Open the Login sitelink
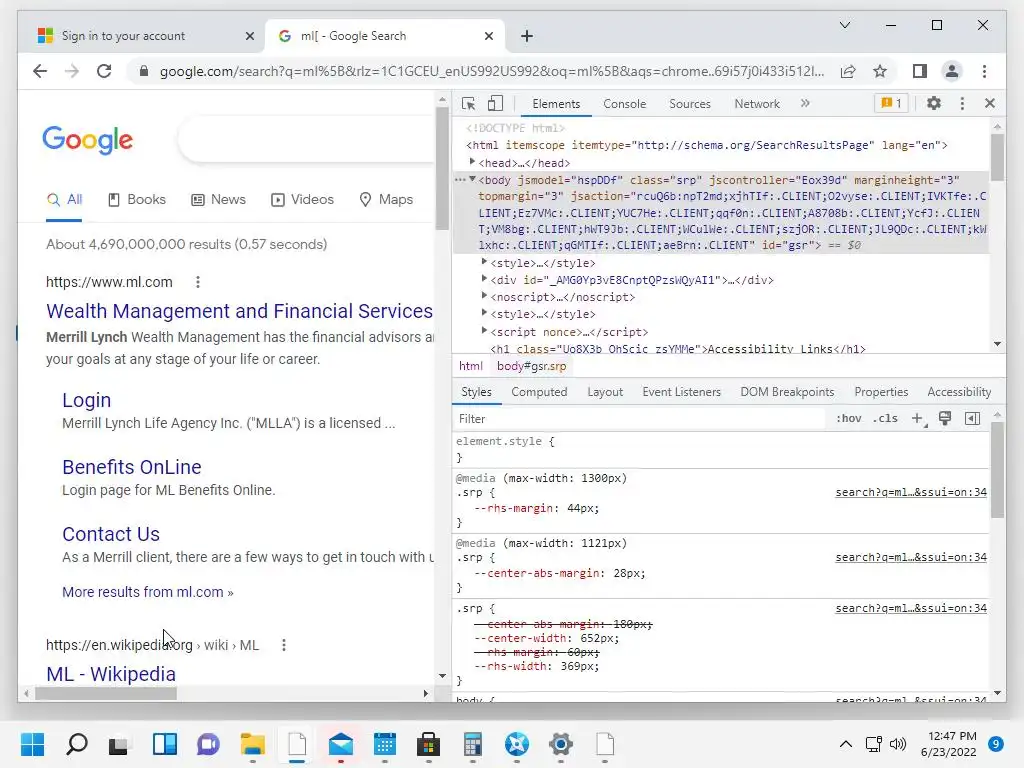Viewport: 1024px width, 768px height. coord(86,400)
